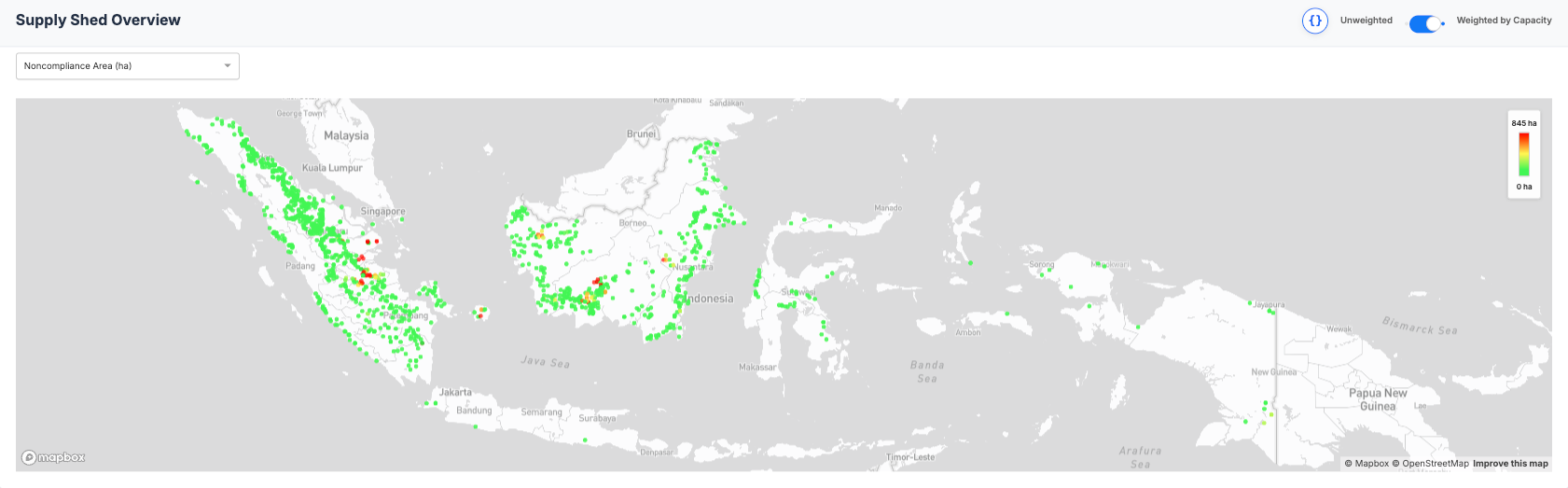Click the Brunei map label
This screenshot has height=488, width=1568.
(x=641, y=134)
